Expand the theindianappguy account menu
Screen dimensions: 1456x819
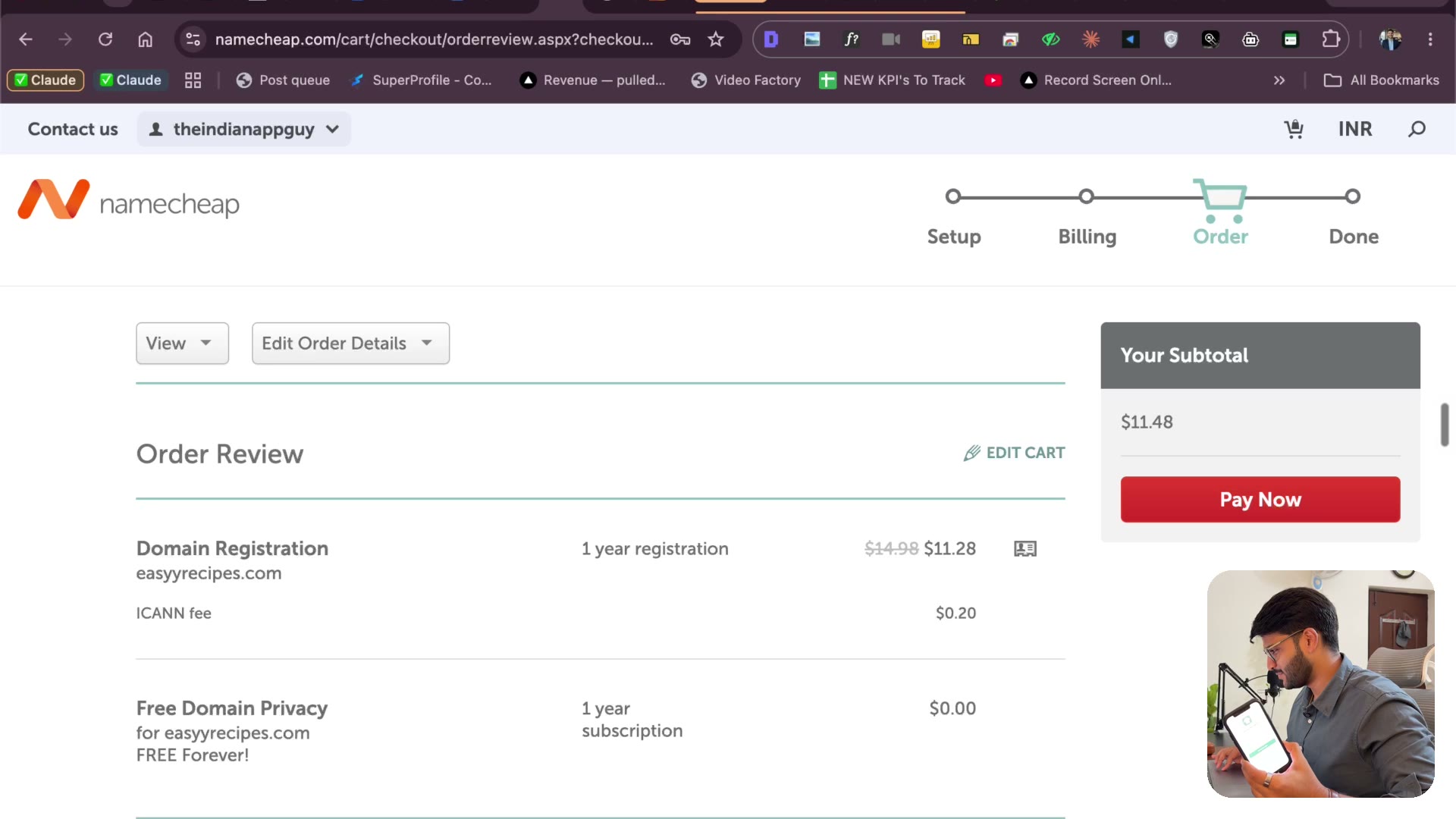[244, 129]
